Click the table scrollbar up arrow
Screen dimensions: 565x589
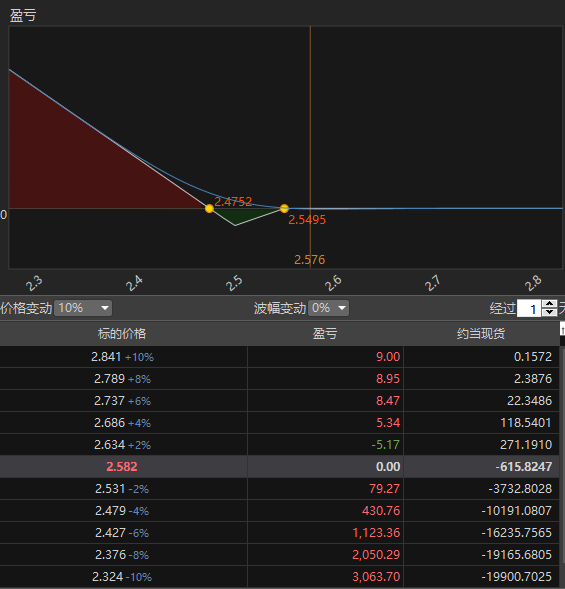click(x=562, y=329)
